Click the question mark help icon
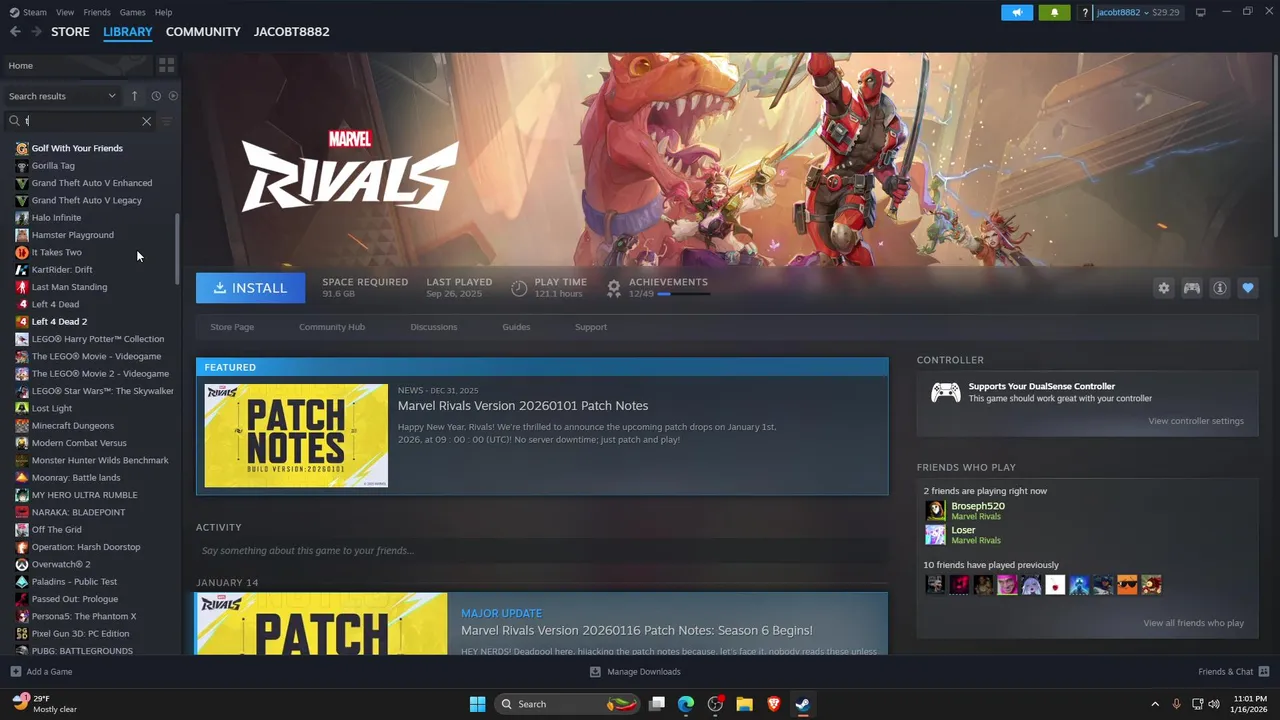 pos(1086,12)
